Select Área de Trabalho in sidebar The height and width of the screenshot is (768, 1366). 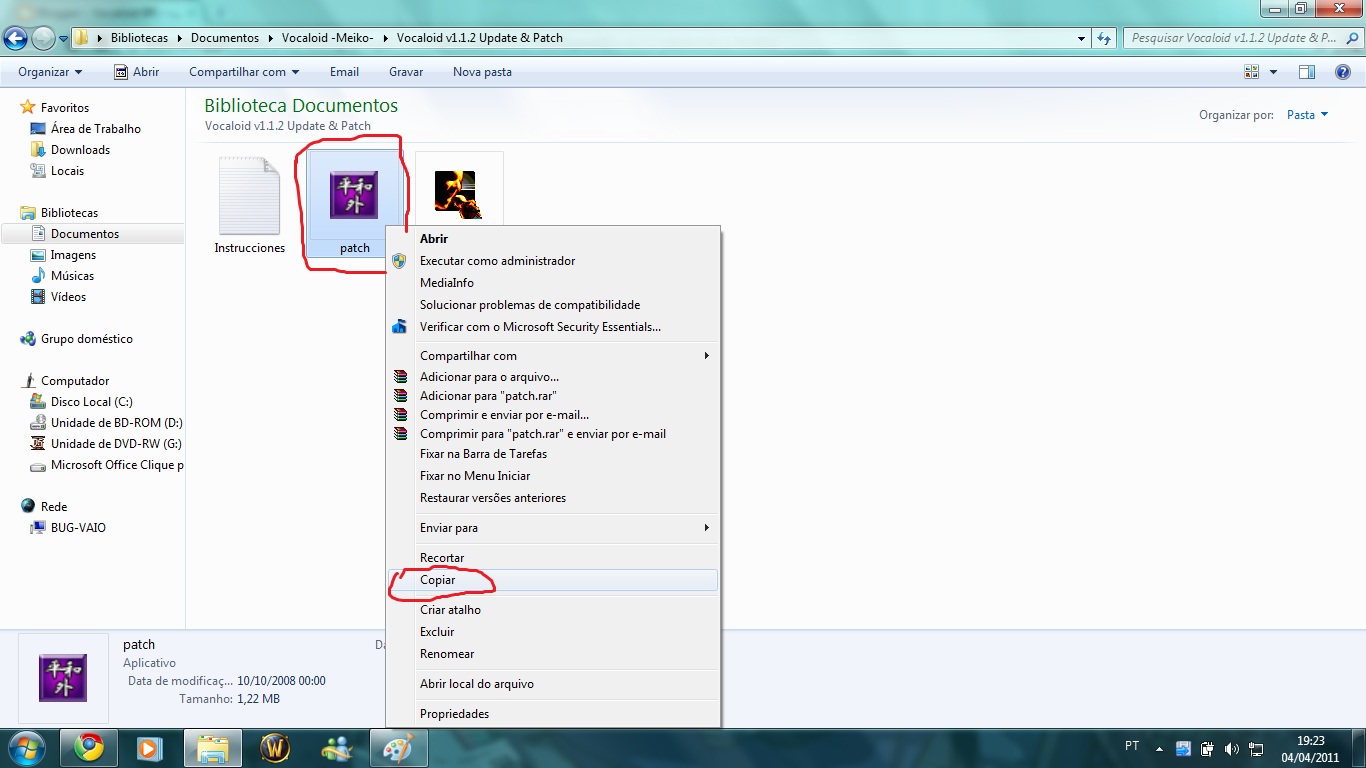(96, 129)
